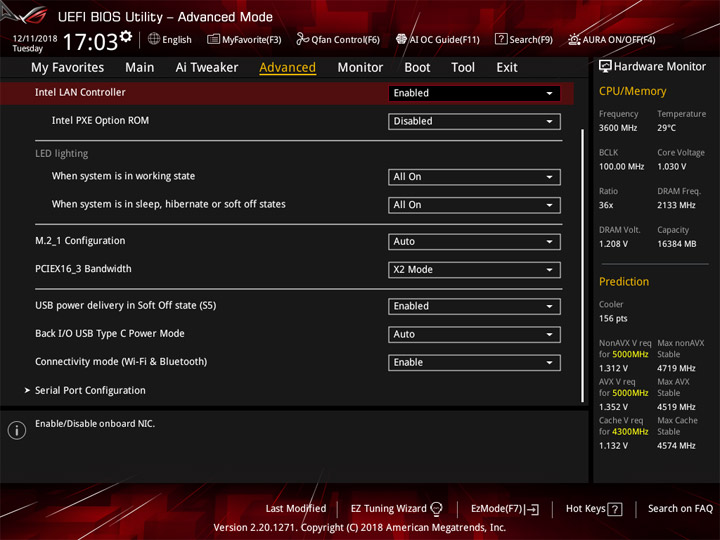720x540 pixels.
Task: Switch to My Favorites tab
Action: click(68, 68)
